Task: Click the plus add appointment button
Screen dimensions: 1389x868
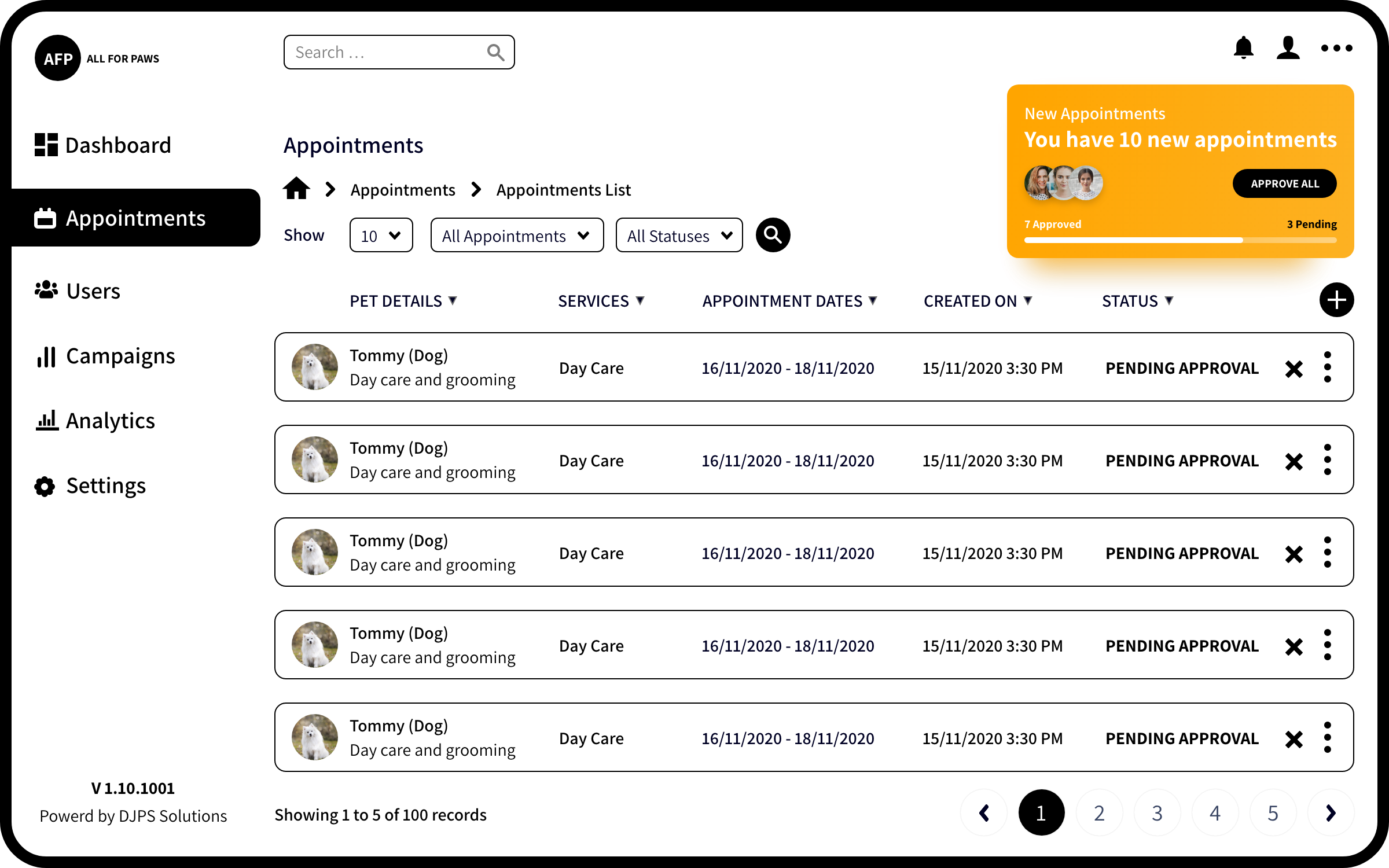Action: (x=1336, y=300)
